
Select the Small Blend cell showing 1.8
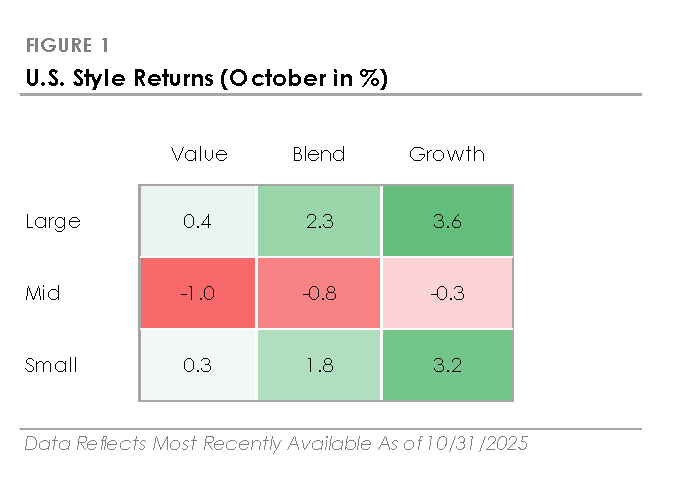(319, 365)
